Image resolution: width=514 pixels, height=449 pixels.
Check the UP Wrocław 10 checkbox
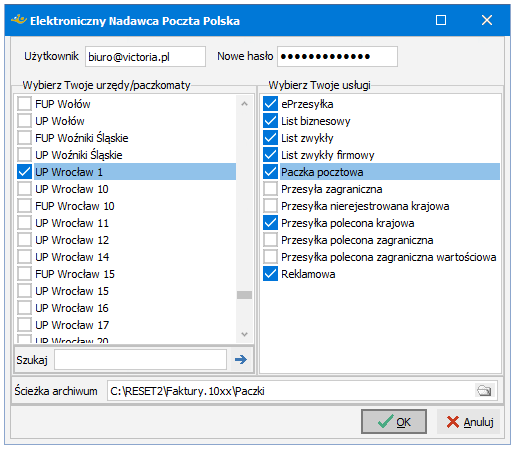pyautogui.click(x=24, y=189)
